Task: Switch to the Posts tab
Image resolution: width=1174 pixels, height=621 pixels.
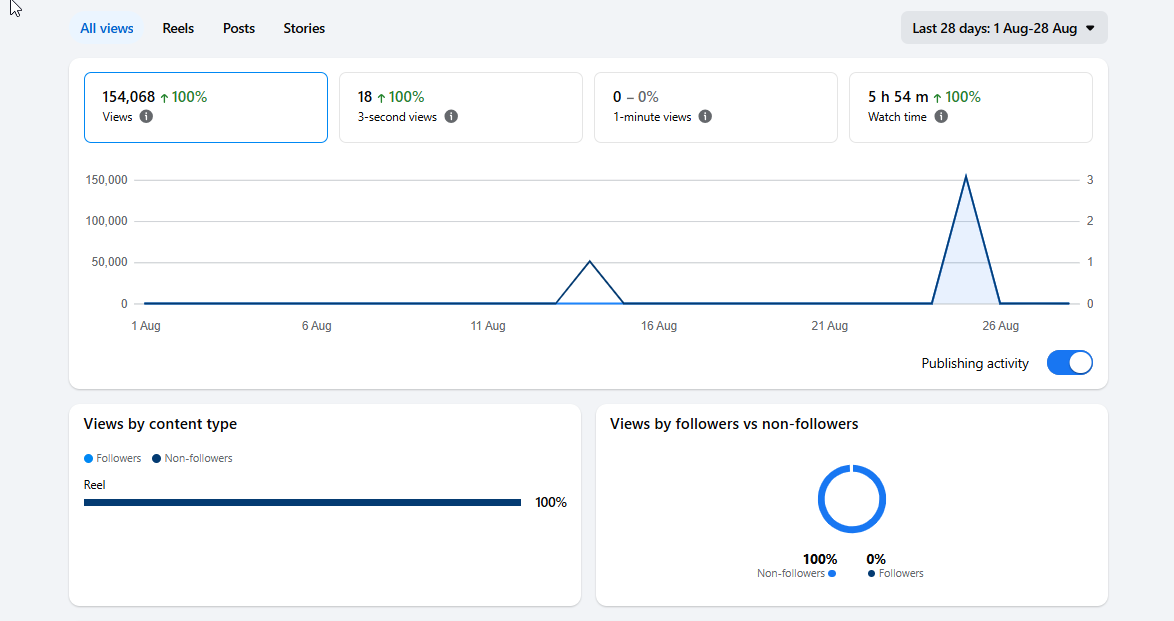Action: (x=239, y=28)
